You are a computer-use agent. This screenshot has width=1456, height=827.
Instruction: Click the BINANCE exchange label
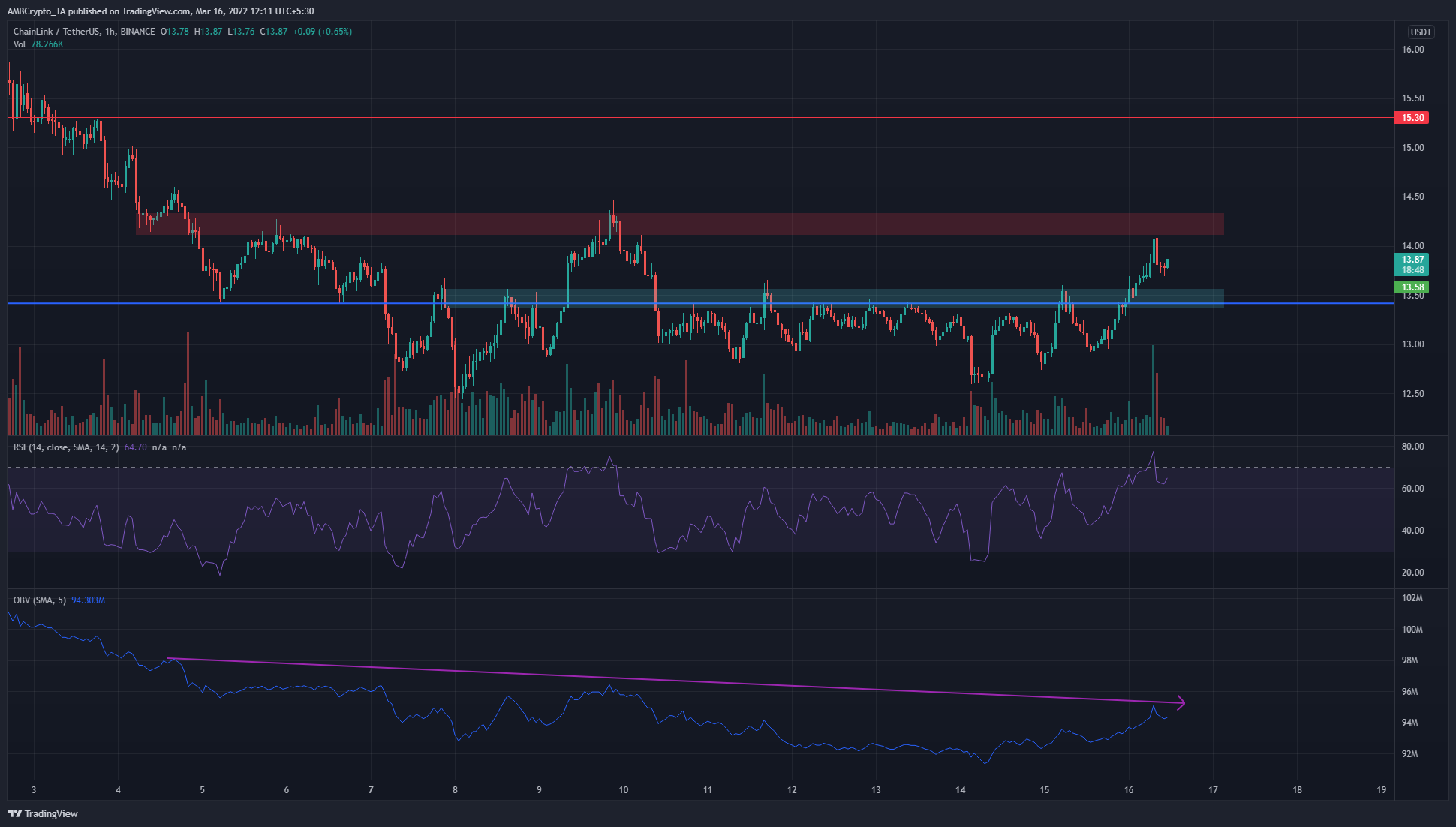pos(138,32)
